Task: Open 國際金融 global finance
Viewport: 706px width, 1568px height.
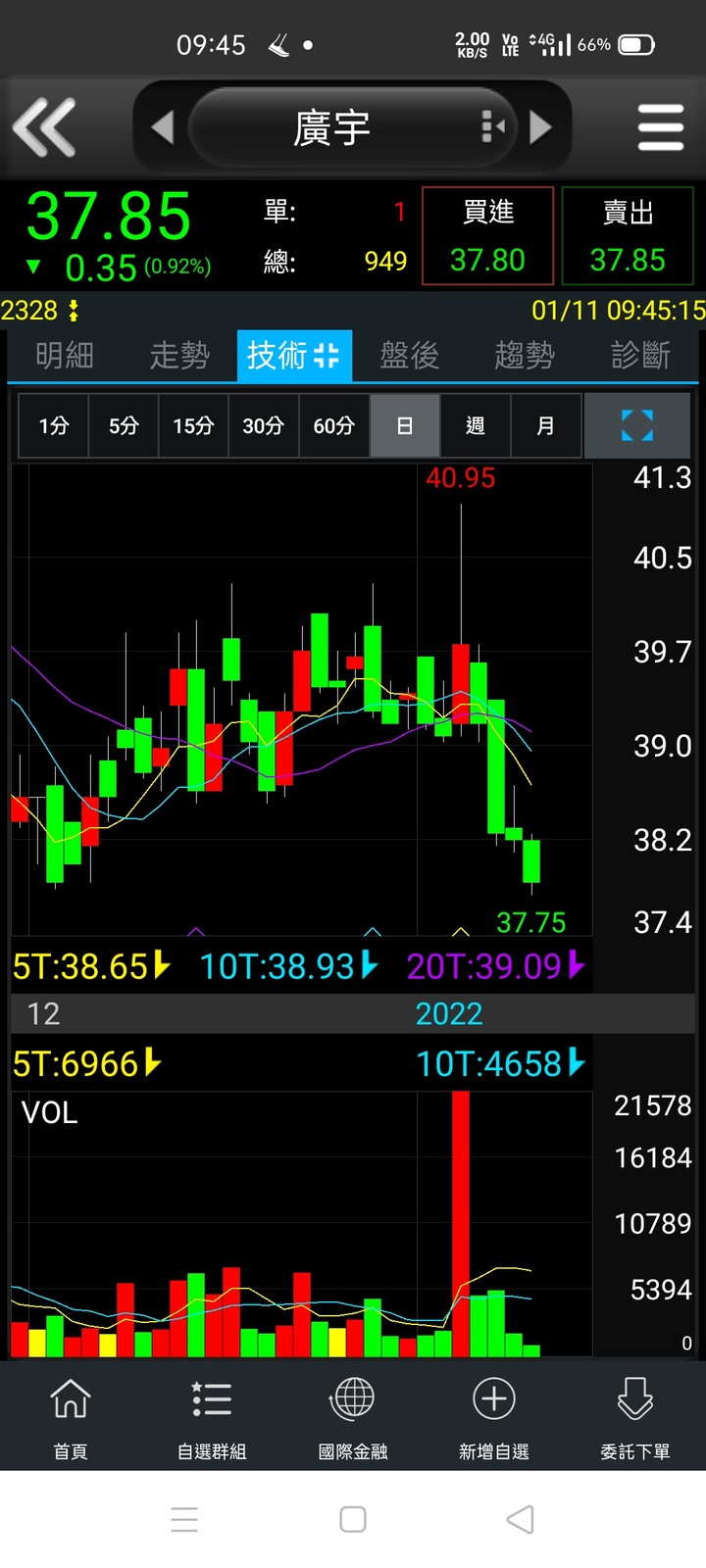Action: tap(353, 1417)
